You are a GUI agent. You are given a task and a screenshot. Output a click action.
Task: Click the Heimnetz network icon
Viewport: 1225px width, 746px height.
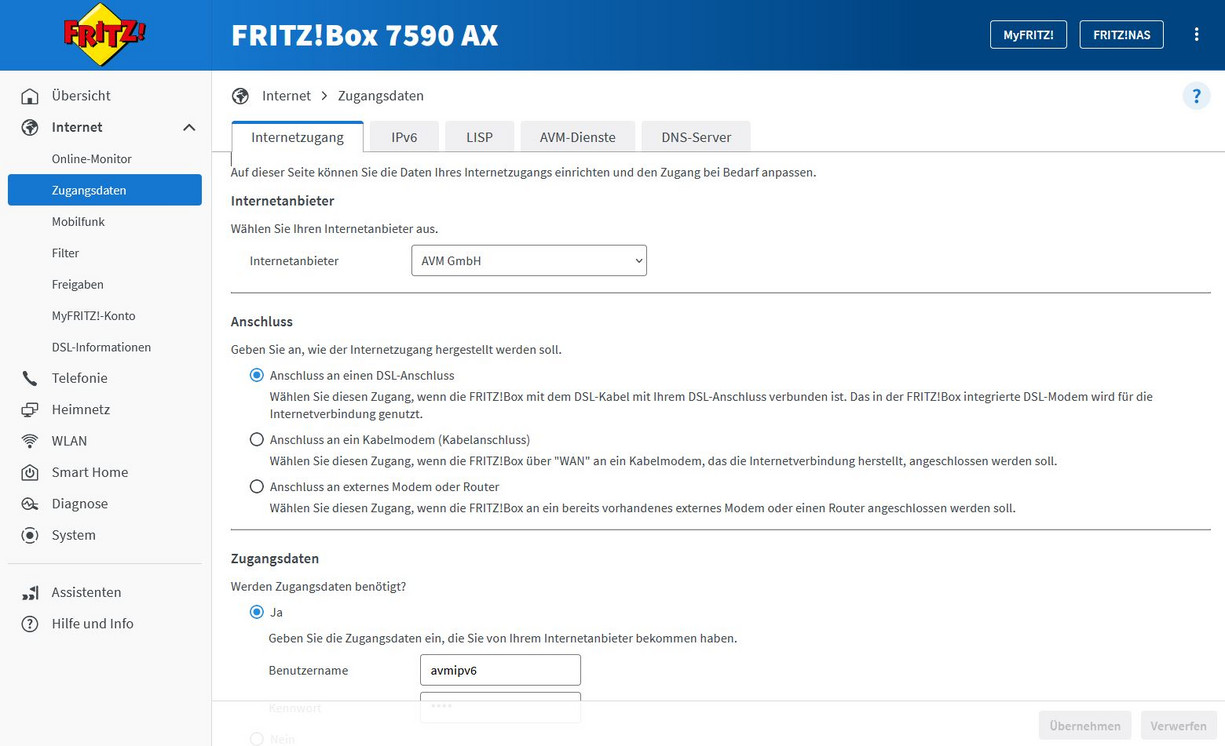point(30,410)
